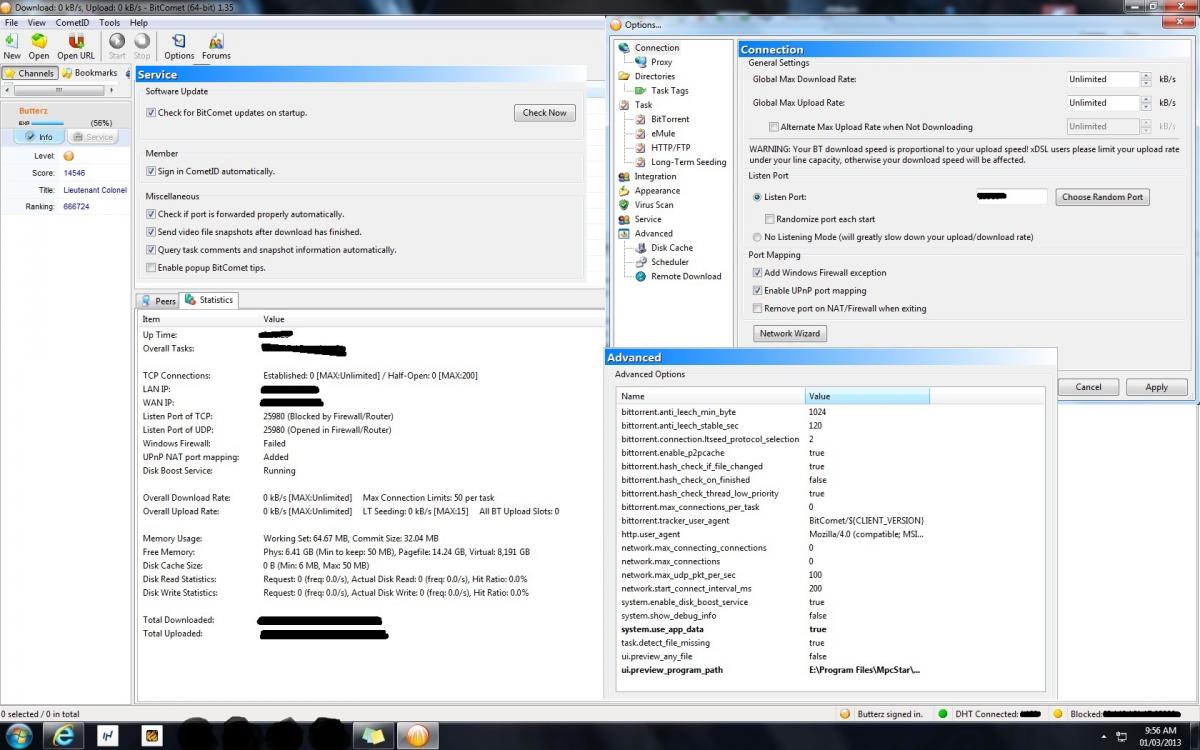
Task: Open a torrent with the Open icon
Action: pos(39,42)
